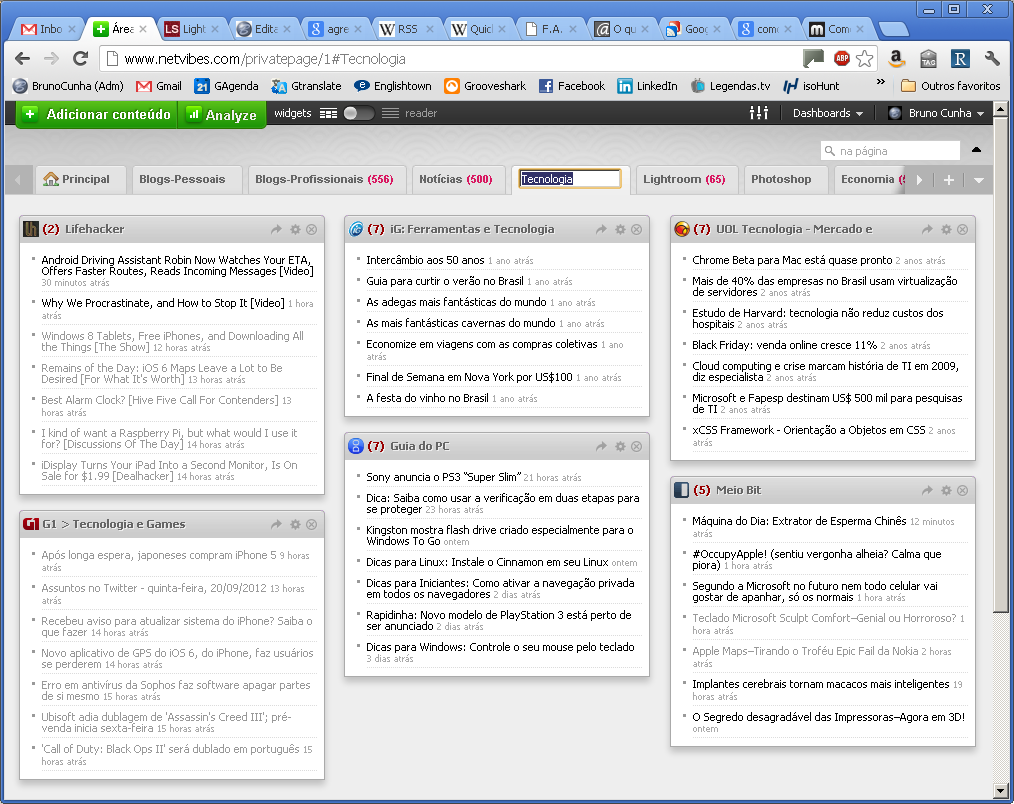Open 'Chrome Beta para Mac' article
The image size is (1014, 804).
tap(792, 260)
